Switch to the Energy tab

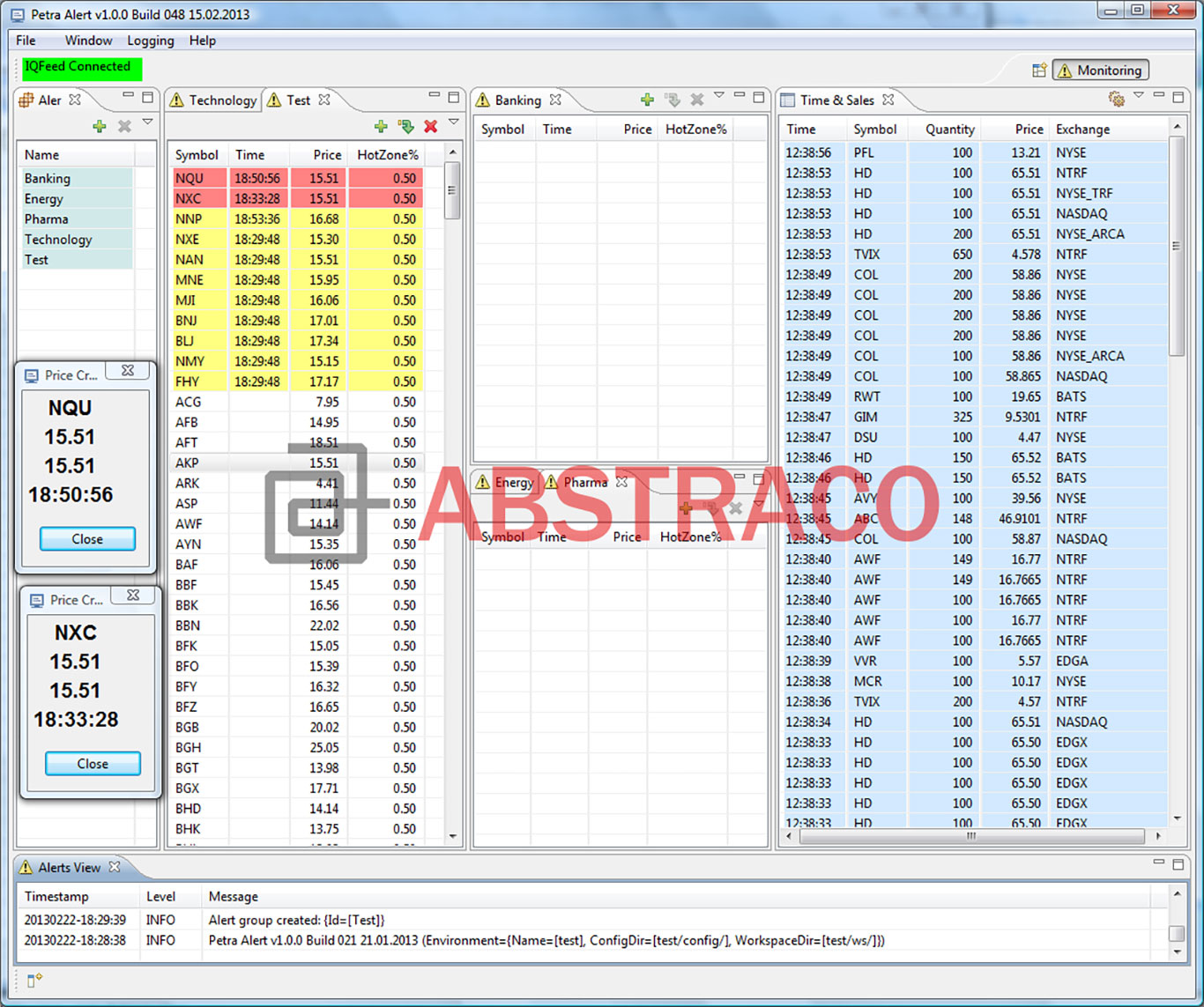point(514,482)
